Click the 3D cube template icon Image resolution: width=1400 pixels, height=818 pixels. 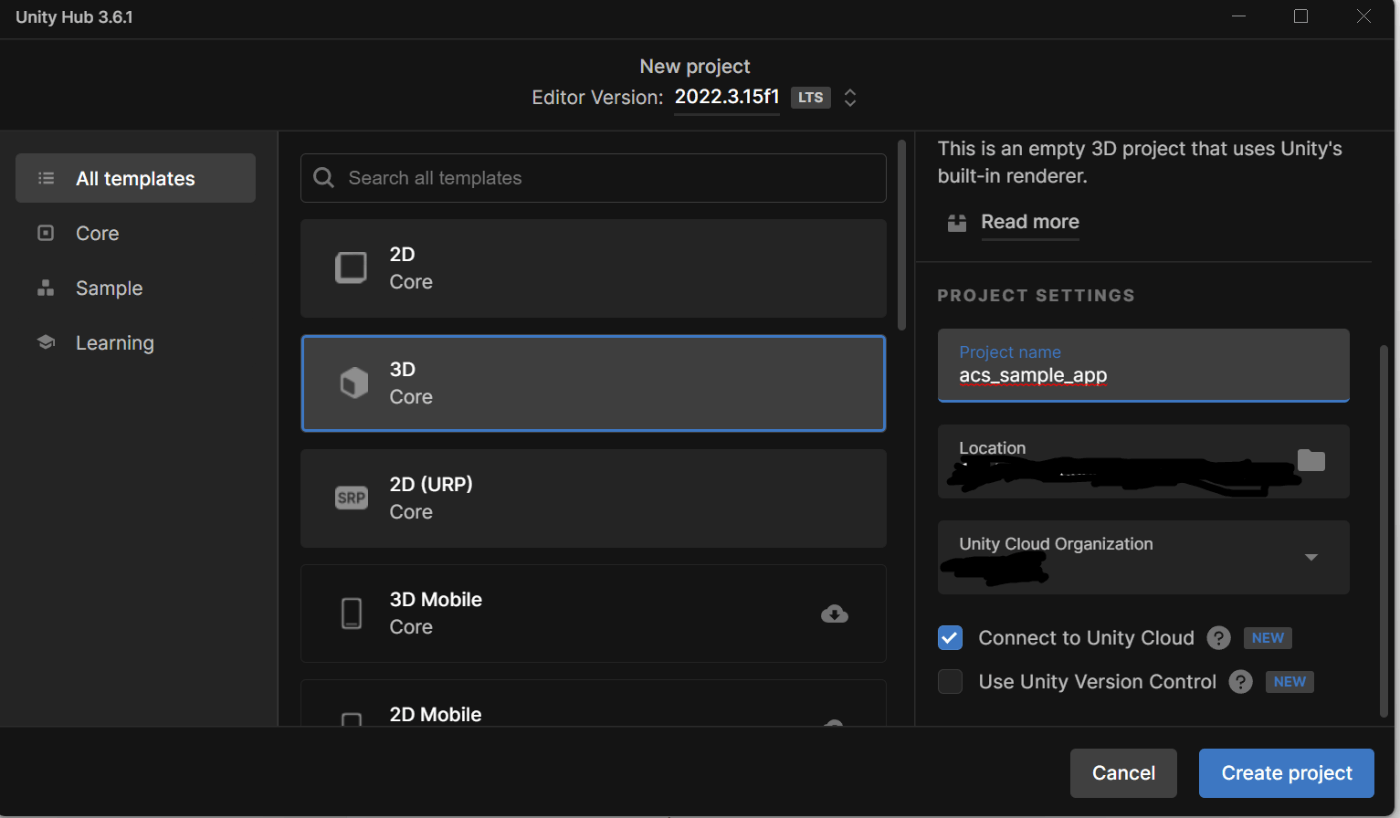coord(353,383)
